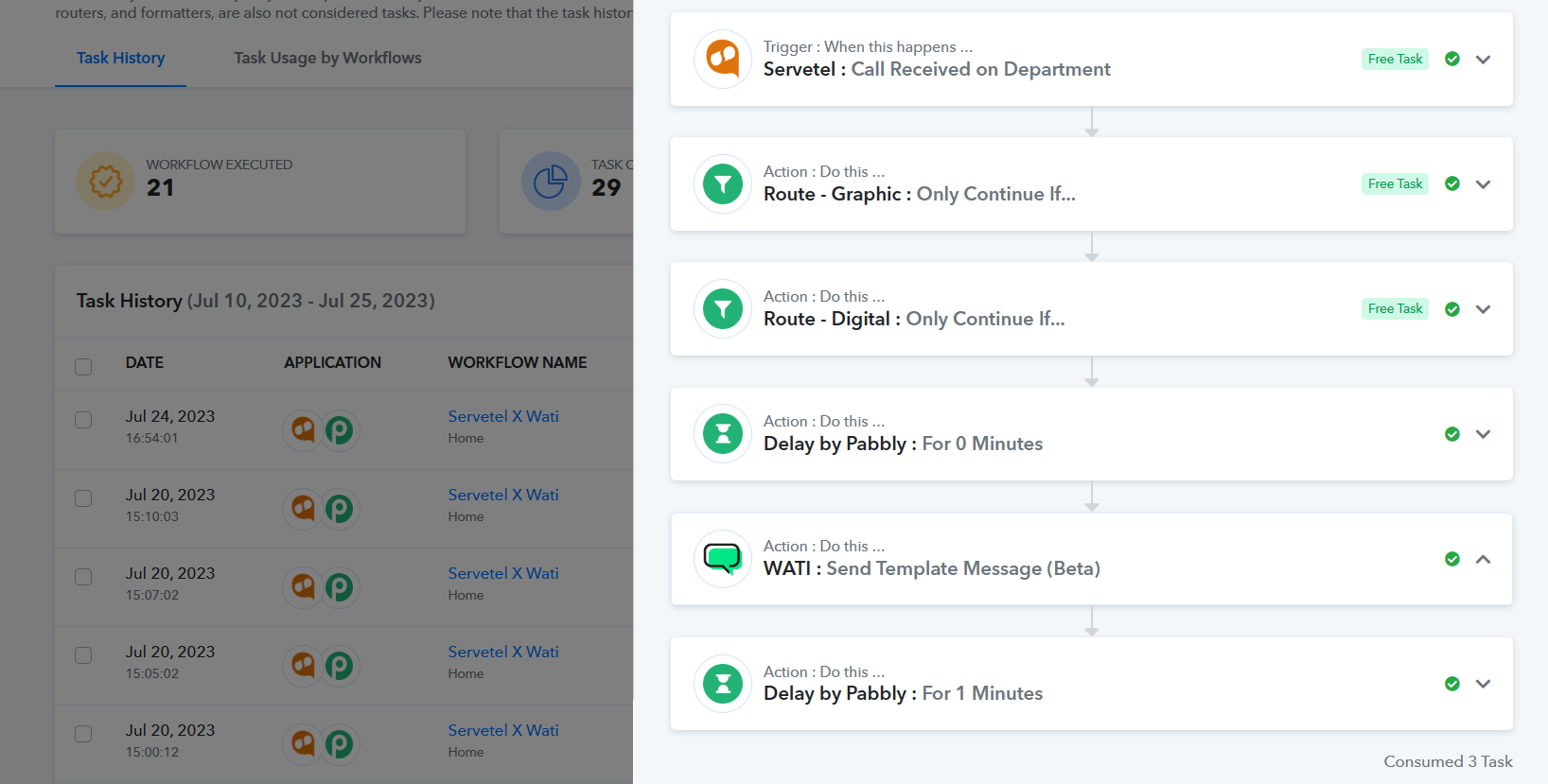This screenshot has width=1548, height=784.
Task: Check the Jul 20, 2023 15:05:02 row checkbox
Action: click(83, 654)
